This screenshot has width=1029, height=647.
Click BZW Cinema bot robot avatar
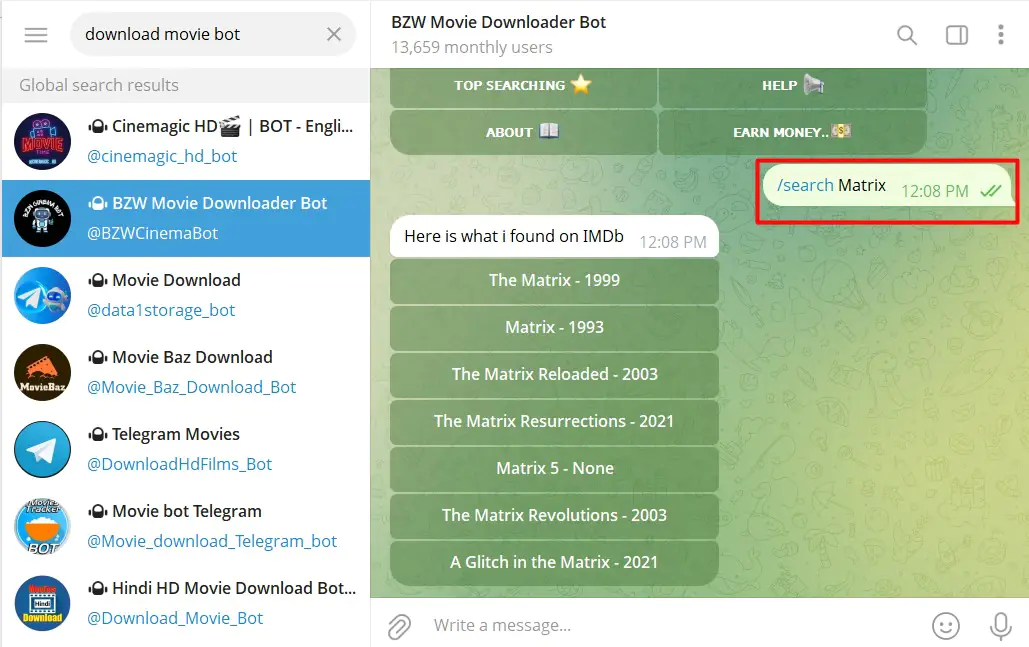[43, 219]
